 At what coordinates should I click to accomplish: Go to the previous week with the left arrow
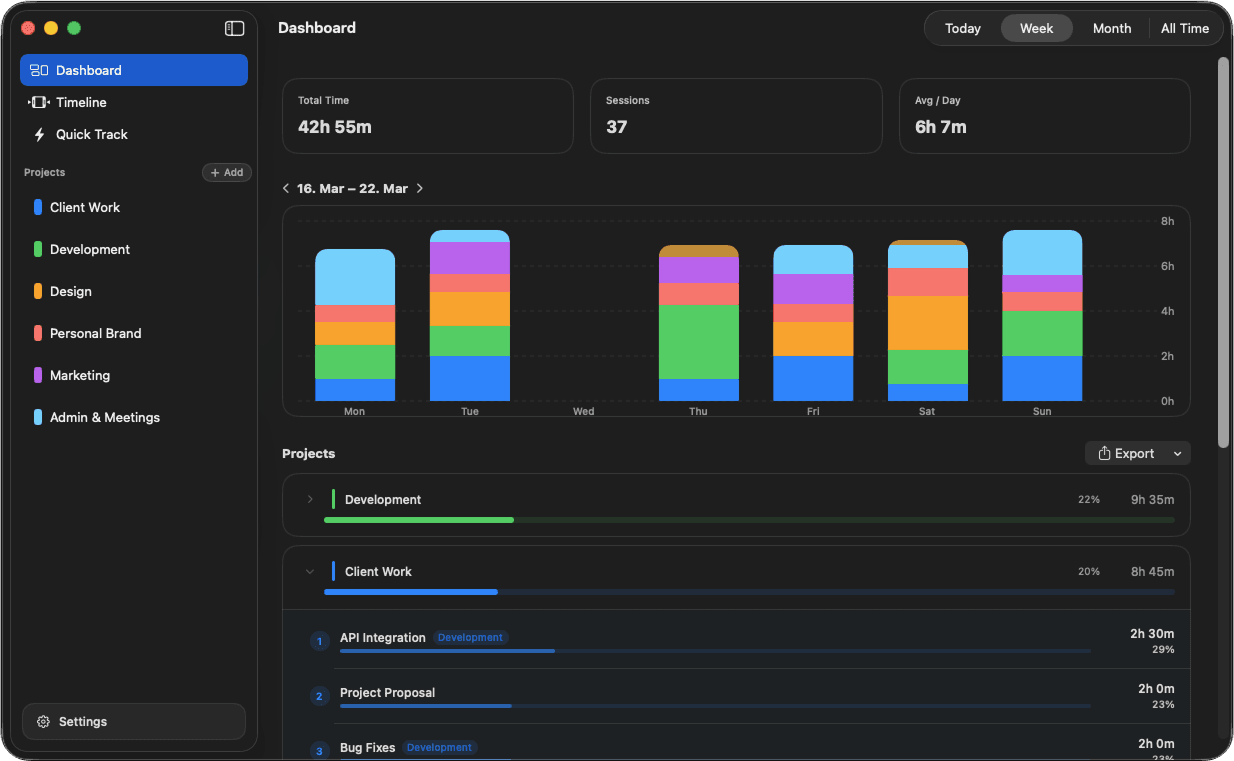[285, 188]
